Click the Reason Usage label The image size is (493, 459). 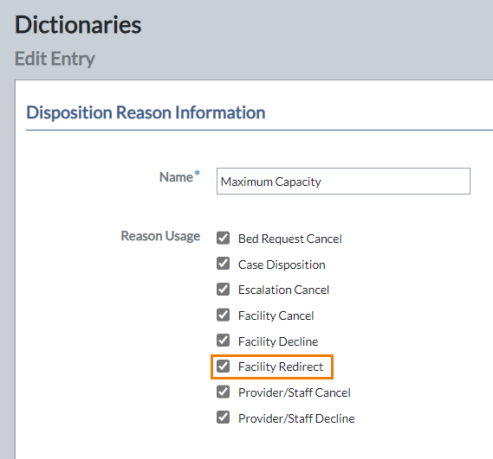tap(160, 236)
